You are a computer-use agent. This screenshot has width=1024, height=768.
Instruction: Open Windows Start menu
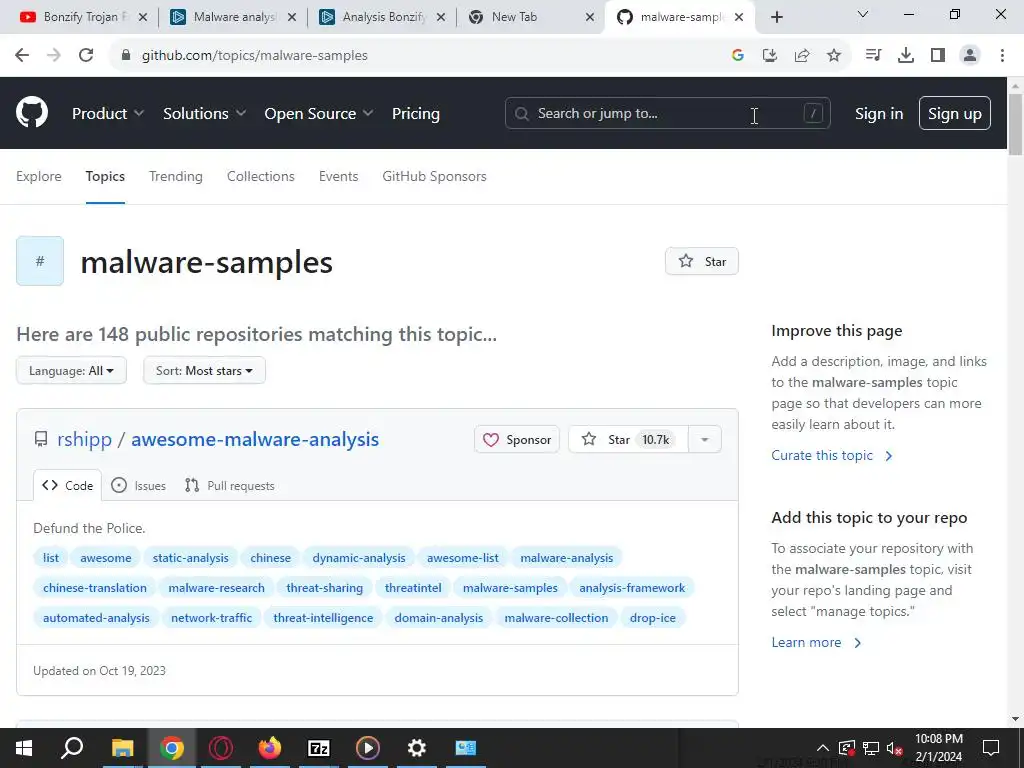(24, 748)
